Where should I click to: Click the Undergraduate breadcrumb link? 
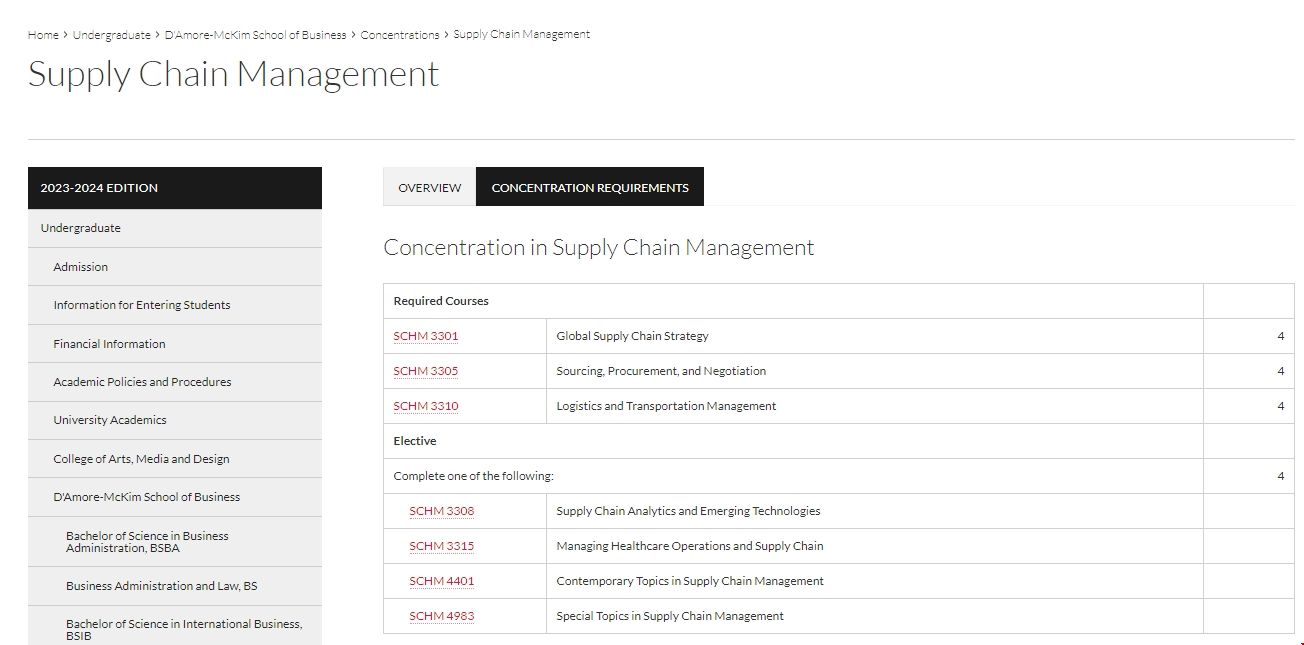coord(111,35)
